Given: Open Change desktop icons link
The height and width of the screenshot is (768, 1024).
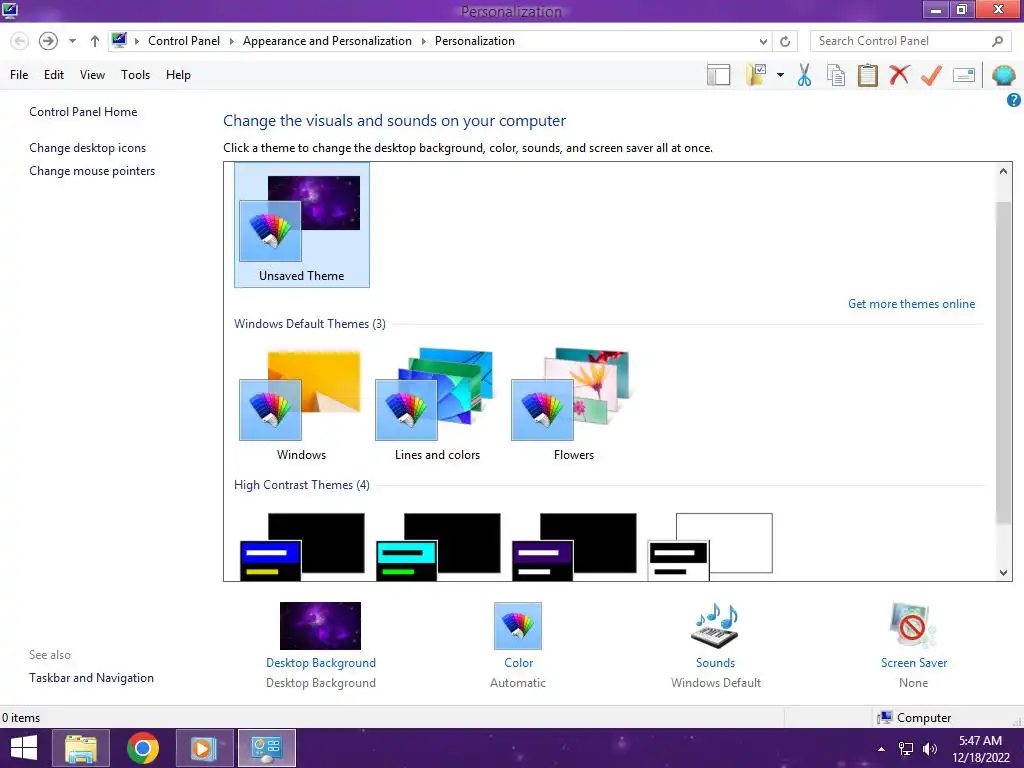Looking at the screenshot, I should coord(88,148).
